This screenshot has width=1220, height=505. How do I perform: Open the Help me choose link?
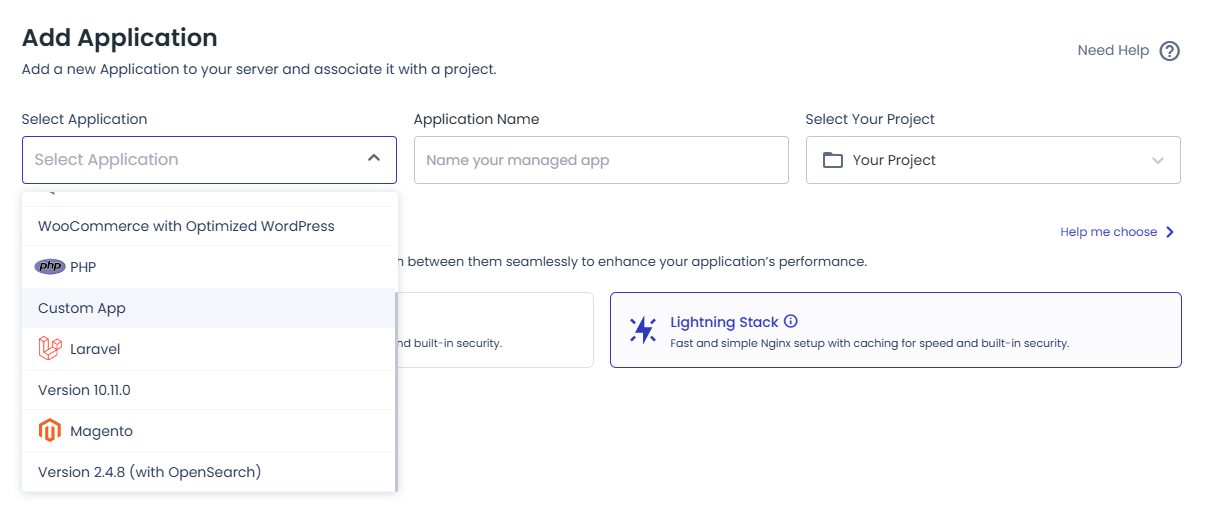[x=1108, y=232]
